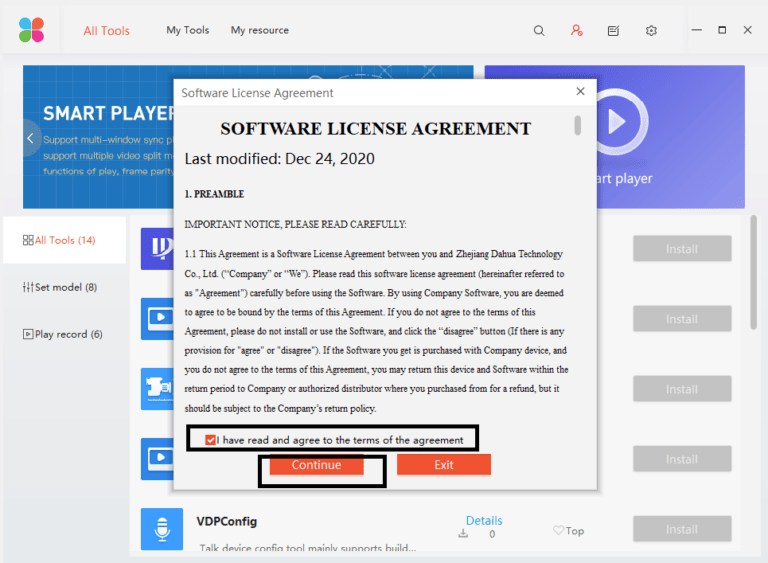Open the settings gear icon
This screenshot has width=768, height=563.
[651, 31]
